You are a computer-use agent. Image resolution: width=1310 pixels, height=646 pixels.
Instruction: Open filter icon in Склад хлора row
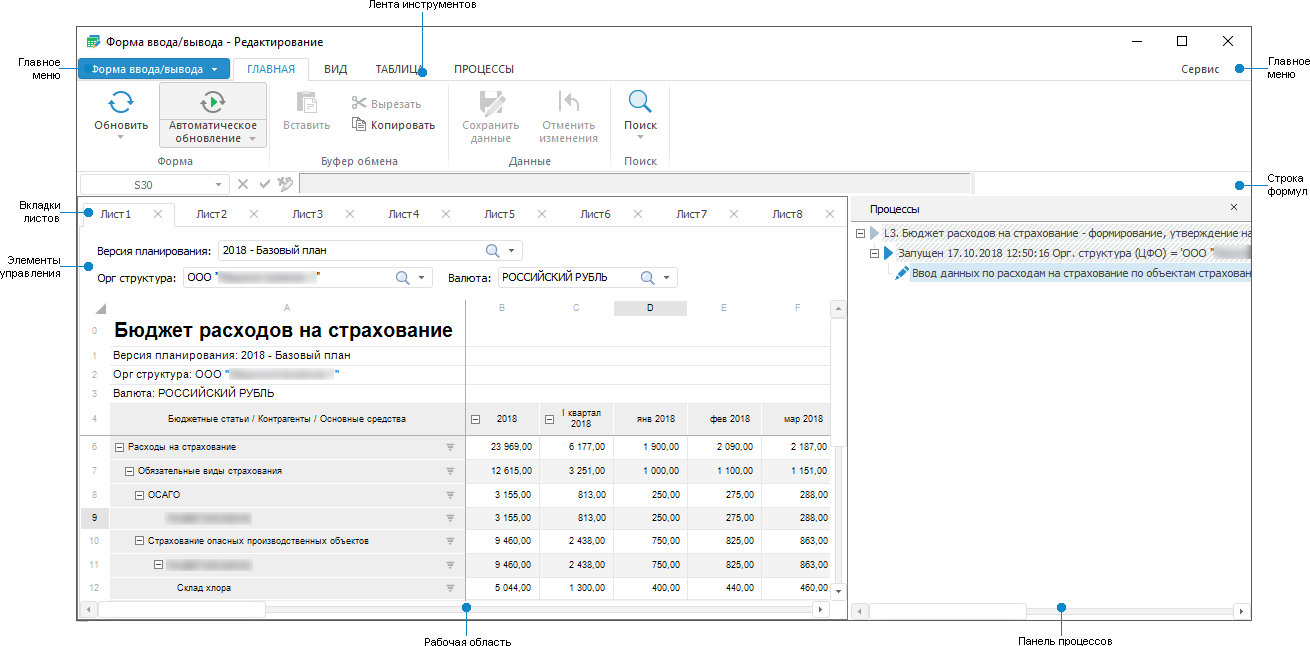tap(450, 588)
